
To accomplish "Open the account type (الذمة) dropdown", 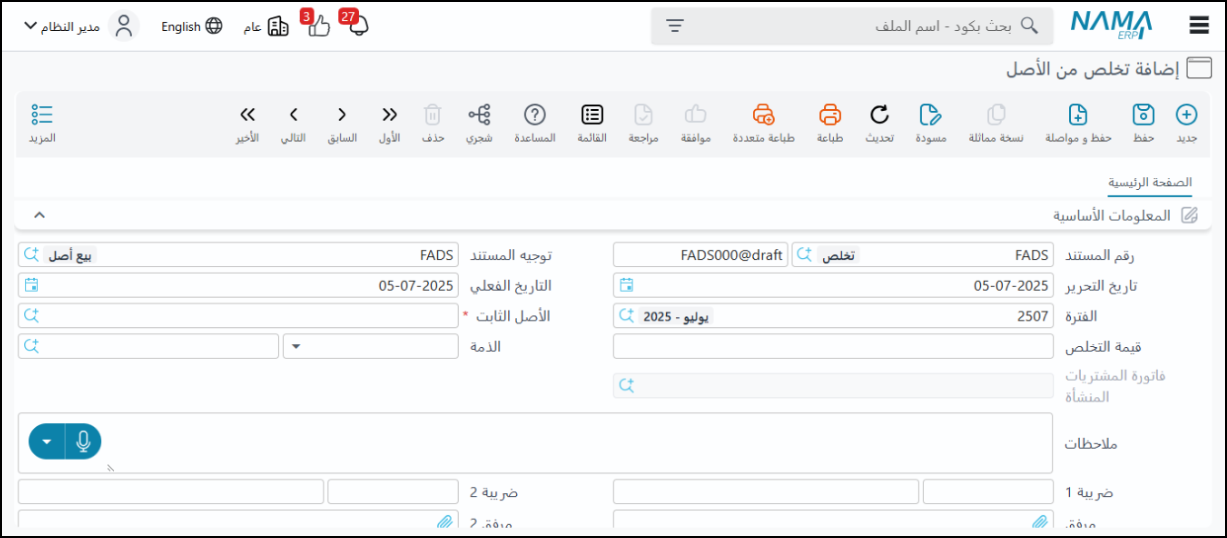I will (x=299, y=347).
